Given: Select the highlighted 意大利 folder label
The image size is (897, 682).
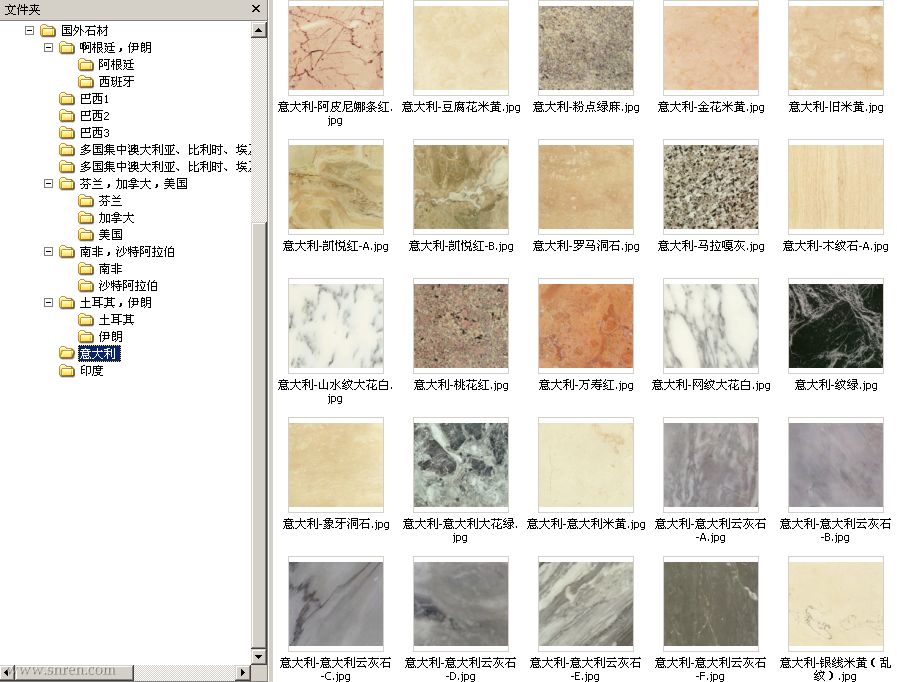Looking at the screenshot, I should pyautogui.click(x=99, y=354).
